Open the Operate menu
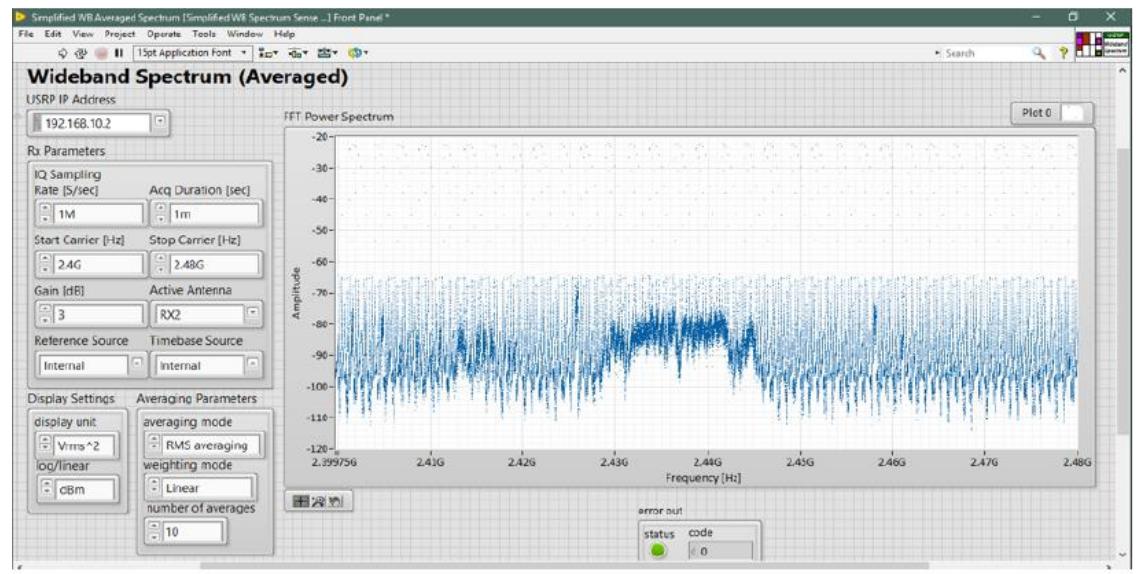The width and height of the screenshot is (1138, 574). (x=164, y=34)
